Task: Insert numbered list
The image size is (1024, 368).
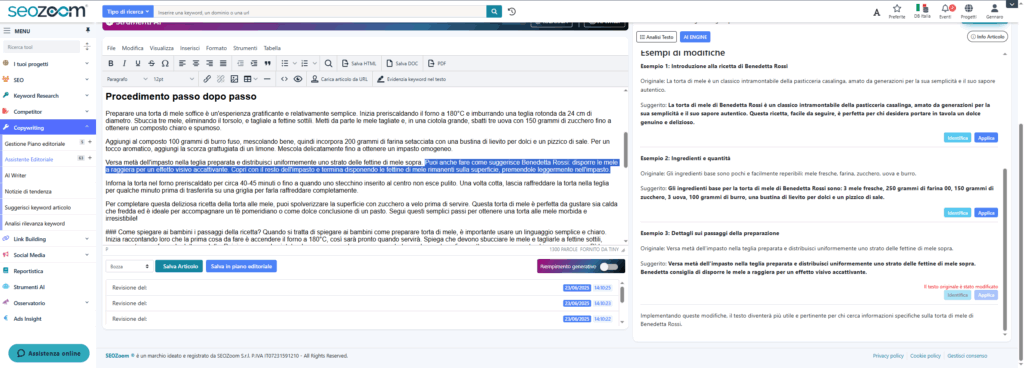Action: point(305,63)
